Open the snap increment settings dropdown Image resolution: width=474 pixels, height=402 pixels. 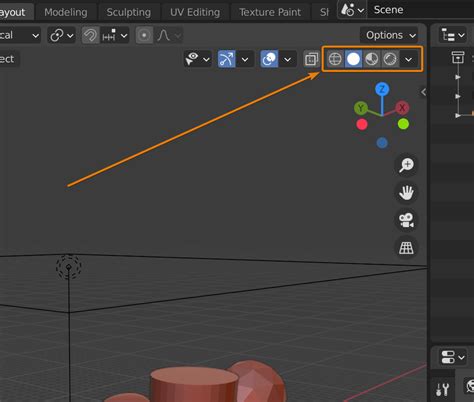[x=115, y=35]
